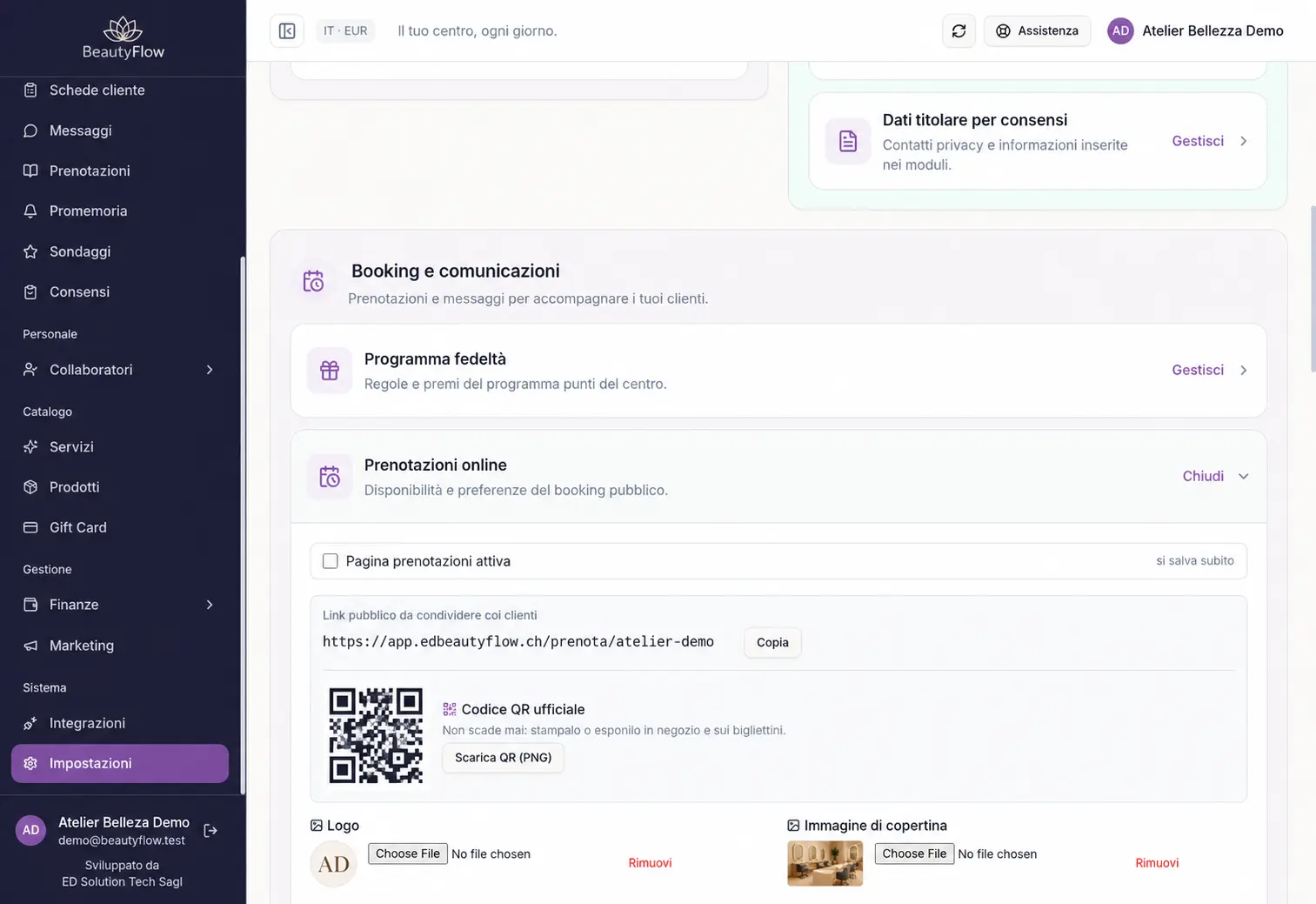Image resolution: width=1316 pixels, height=904 pixels.
Task: Click Choose File for Immagine di copertina
Action: [914, 854]
